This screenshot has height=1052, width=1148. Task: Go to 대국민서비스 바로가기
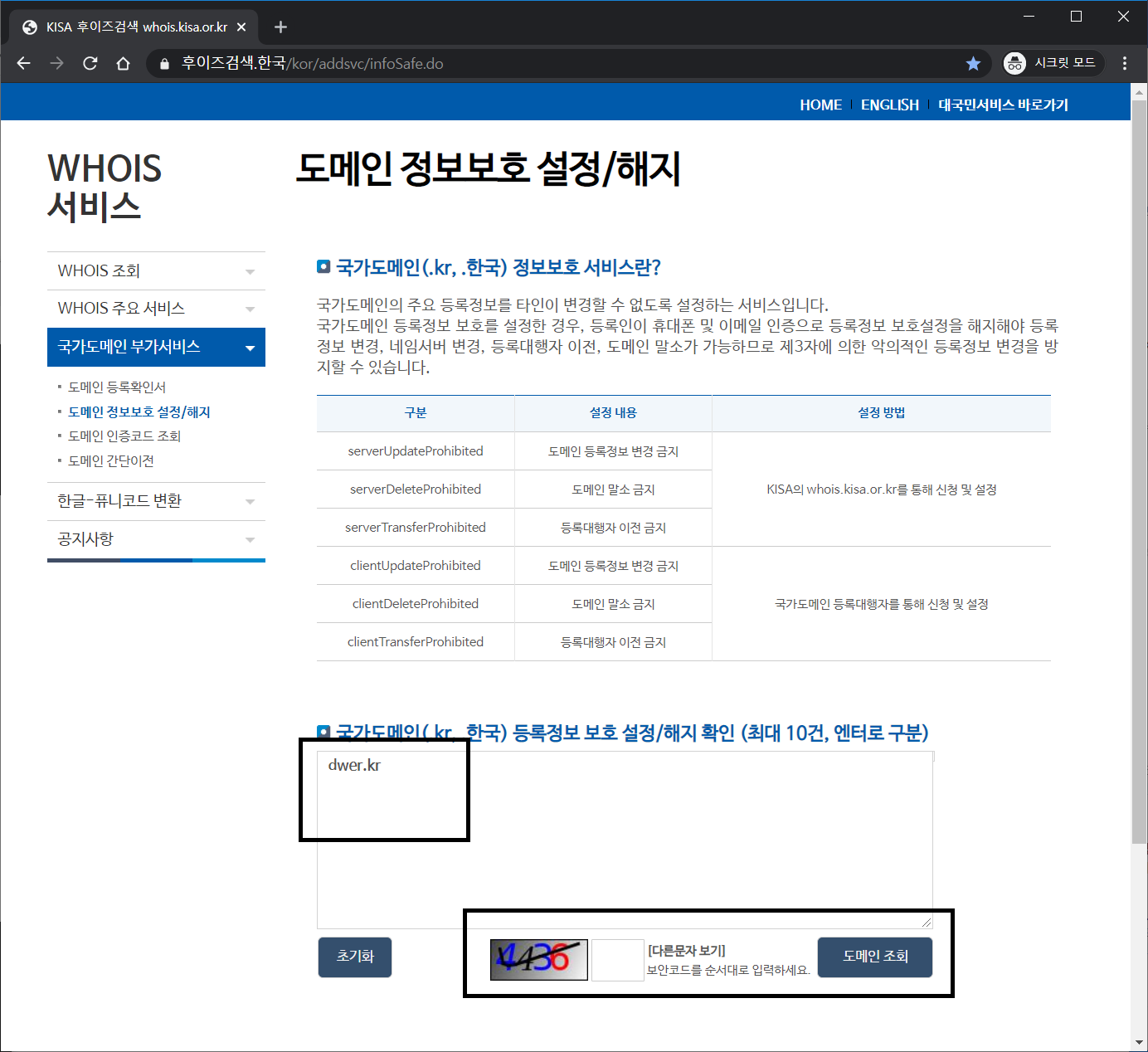1002,104
